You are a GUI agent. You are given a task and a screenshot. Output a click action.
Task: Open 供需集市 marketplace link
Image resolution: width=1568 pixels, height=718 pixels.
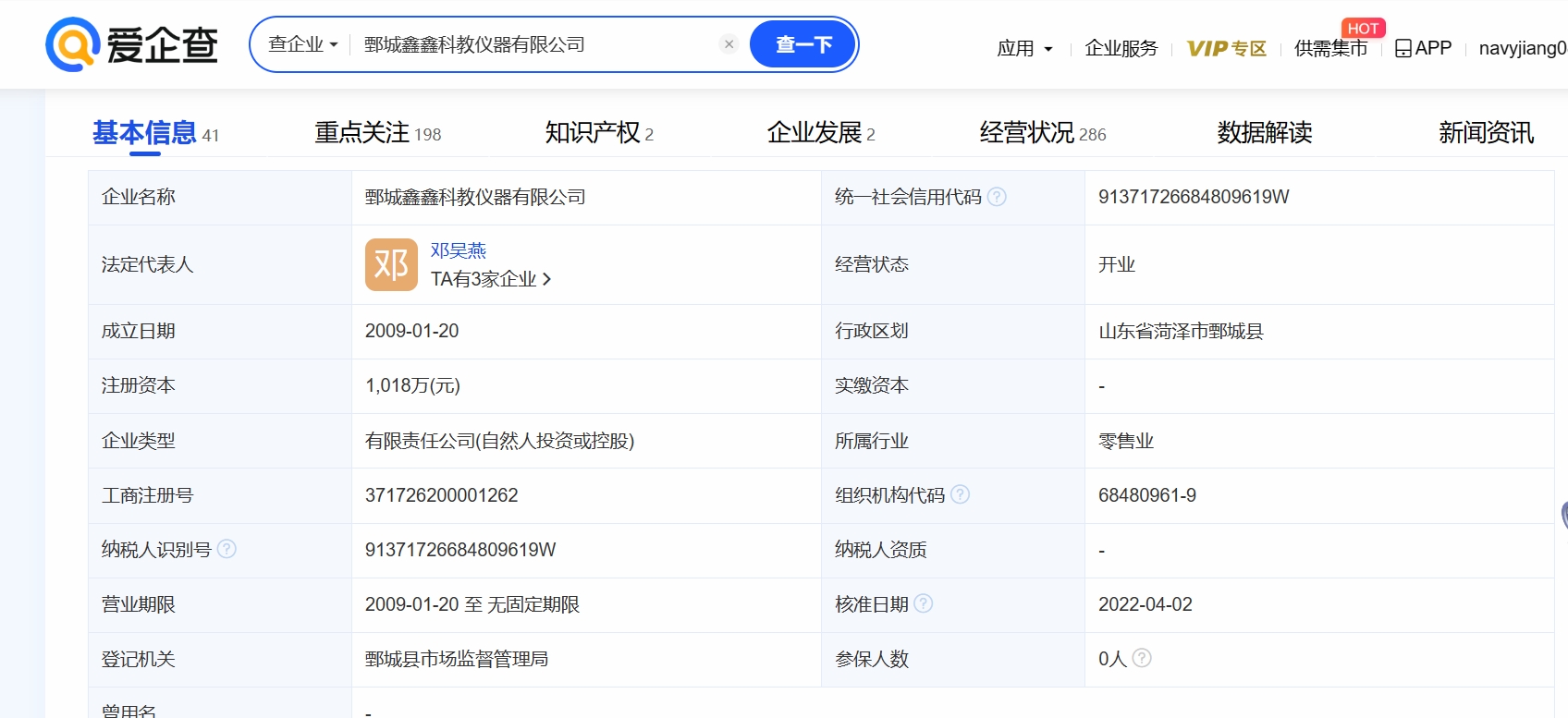click(x=1330, y=48)
